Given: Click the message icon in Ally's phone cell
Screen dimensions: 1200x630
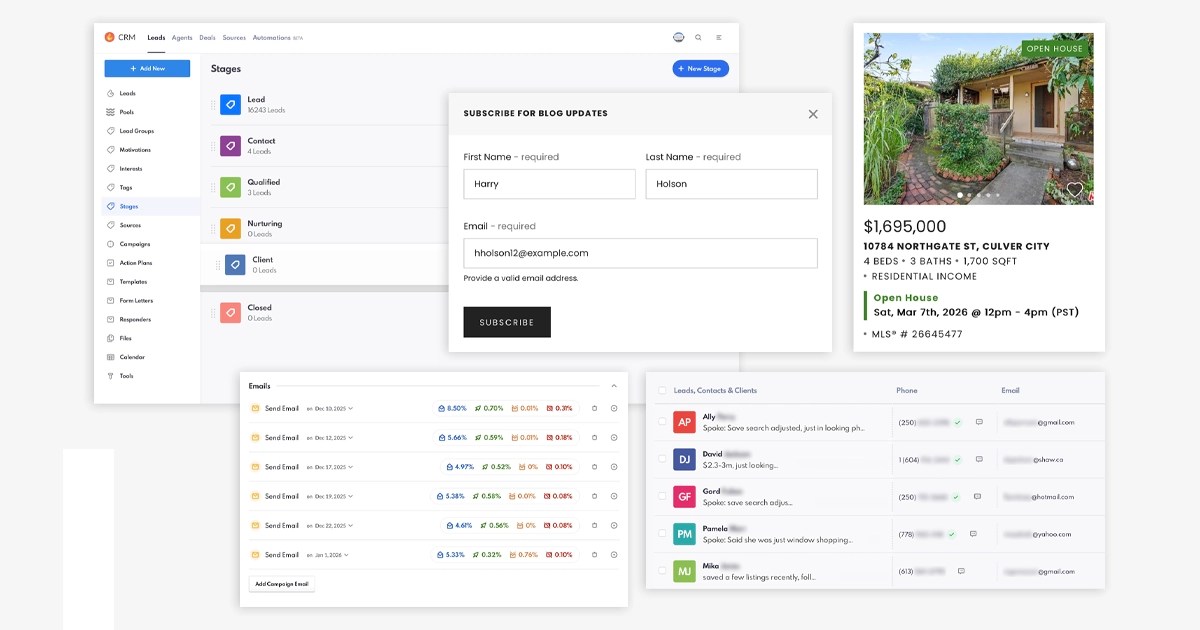Looking at the screenshot, I should click(x=979, y=422).
